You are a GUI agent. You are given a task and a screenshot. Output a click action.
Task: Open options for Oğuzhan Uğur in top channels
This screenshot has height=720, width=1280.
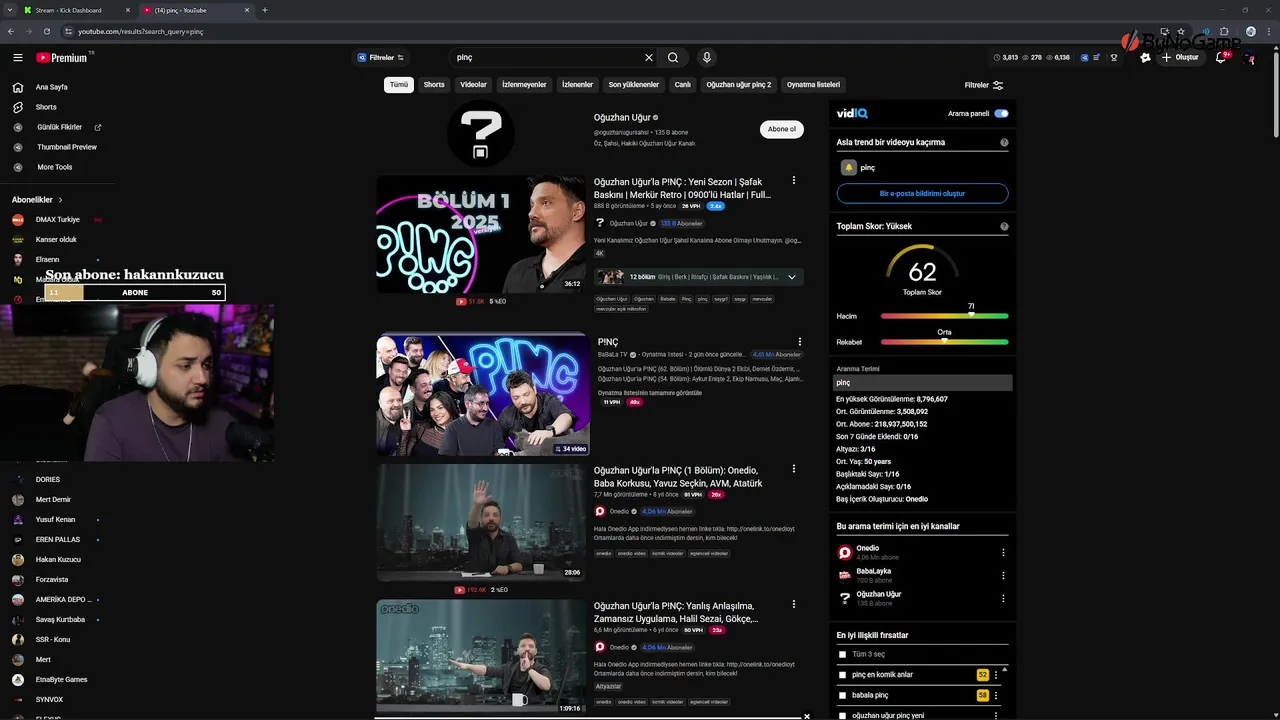point(1003,598)
